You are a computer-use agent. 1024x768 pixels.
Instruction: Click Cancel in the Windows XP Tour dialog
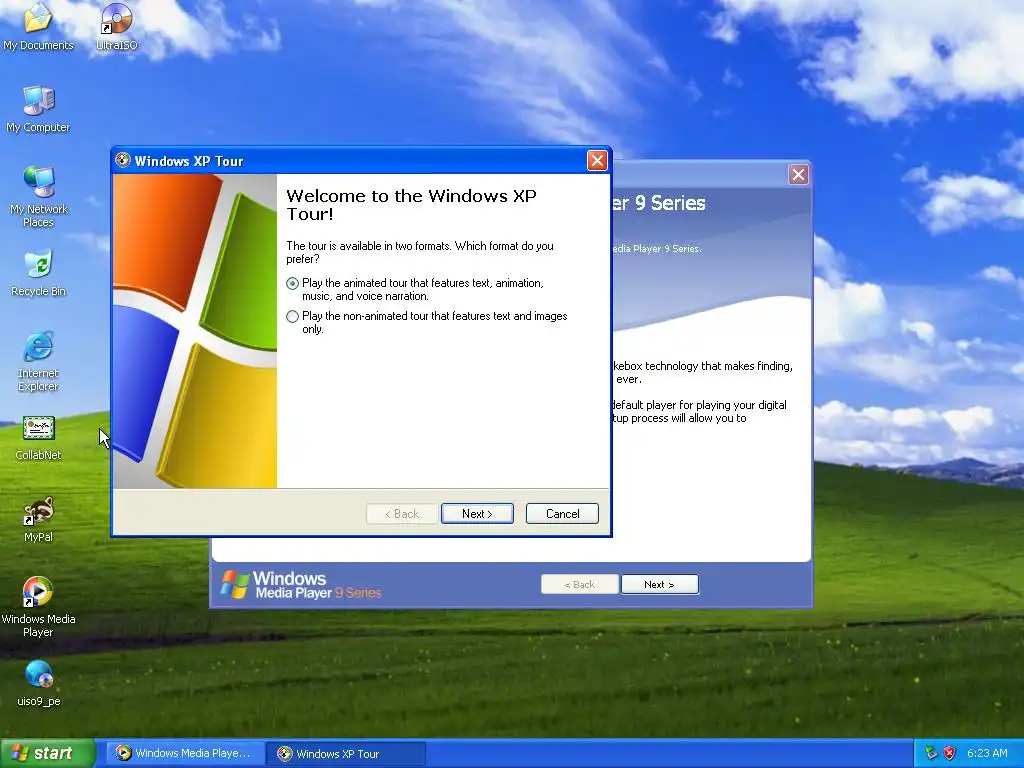[x=562, y=514]
